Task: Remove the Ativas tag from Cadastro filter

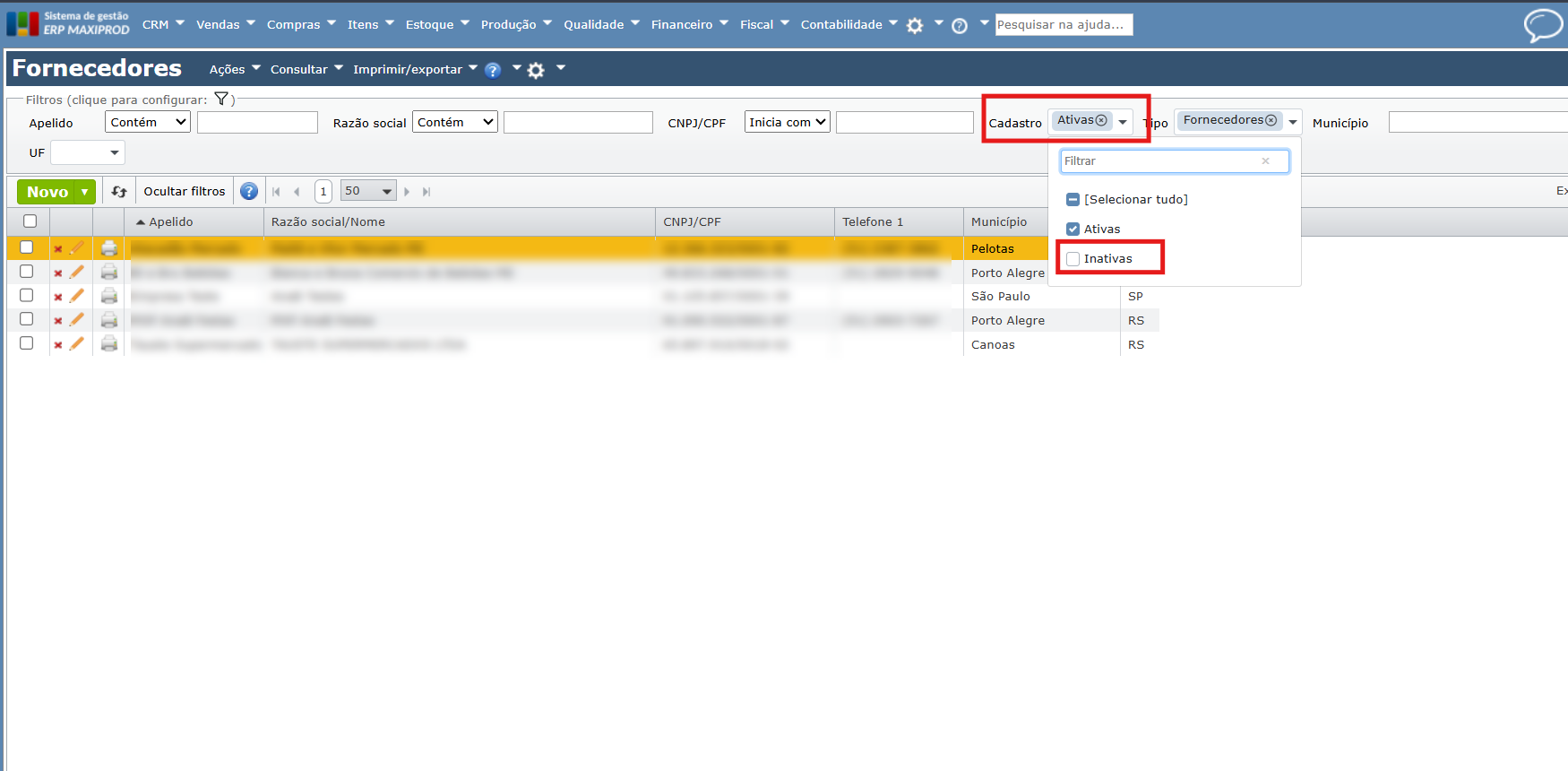Action: 1102,120
